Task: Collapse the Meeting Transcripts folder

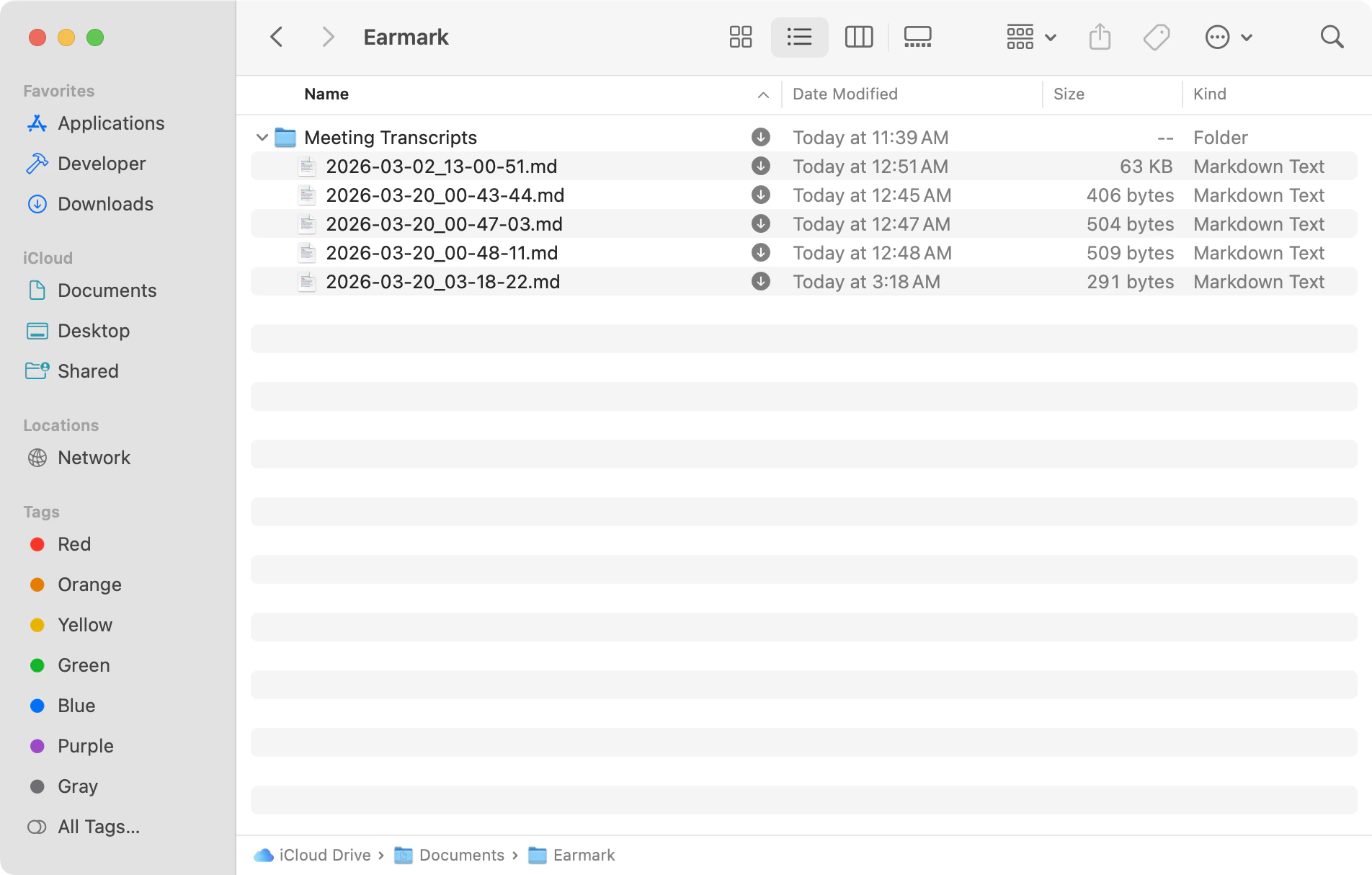Action: click(x=262, y=137)
